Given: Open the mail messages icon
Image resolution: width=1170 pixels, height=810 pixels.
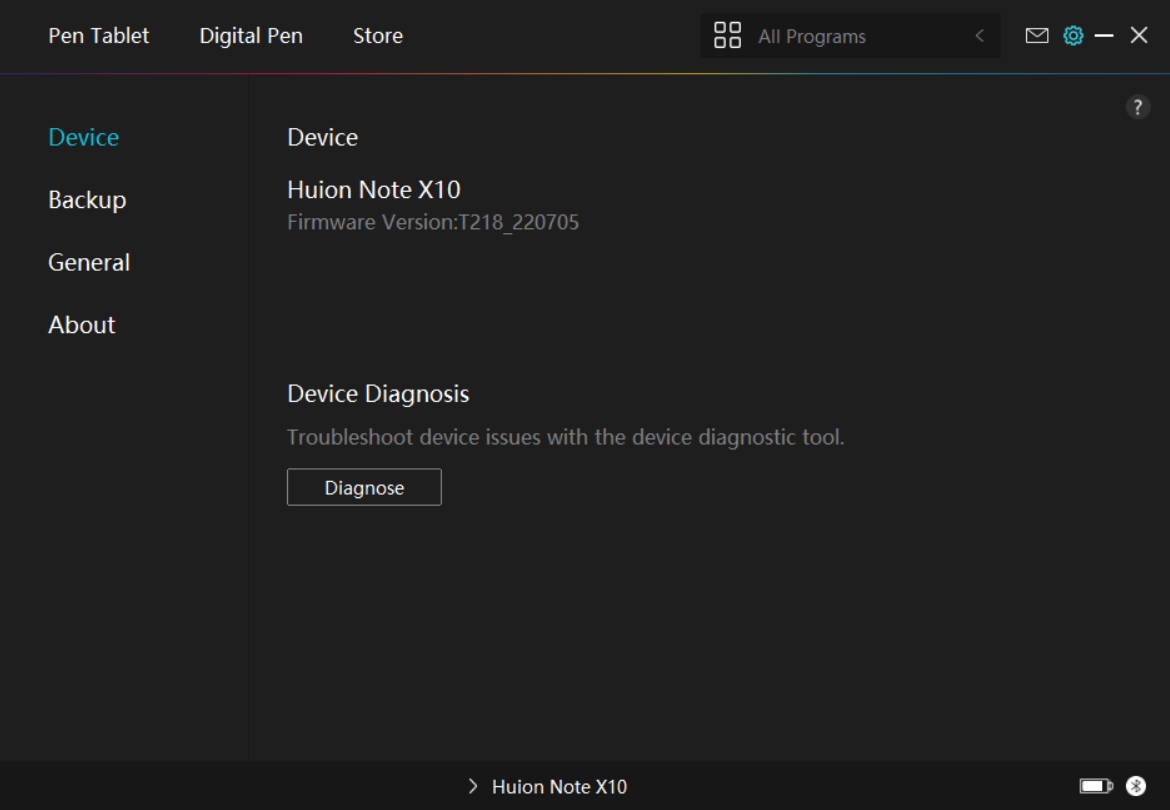Looking at the screenshot, I should pos(1037,36).
